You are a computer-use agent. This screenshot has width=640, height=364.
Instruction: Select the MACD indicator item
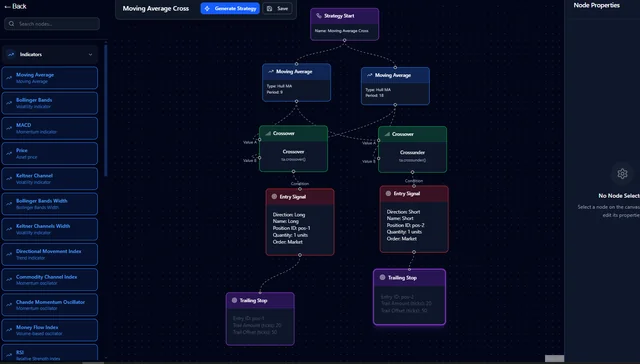click(50, 128)
